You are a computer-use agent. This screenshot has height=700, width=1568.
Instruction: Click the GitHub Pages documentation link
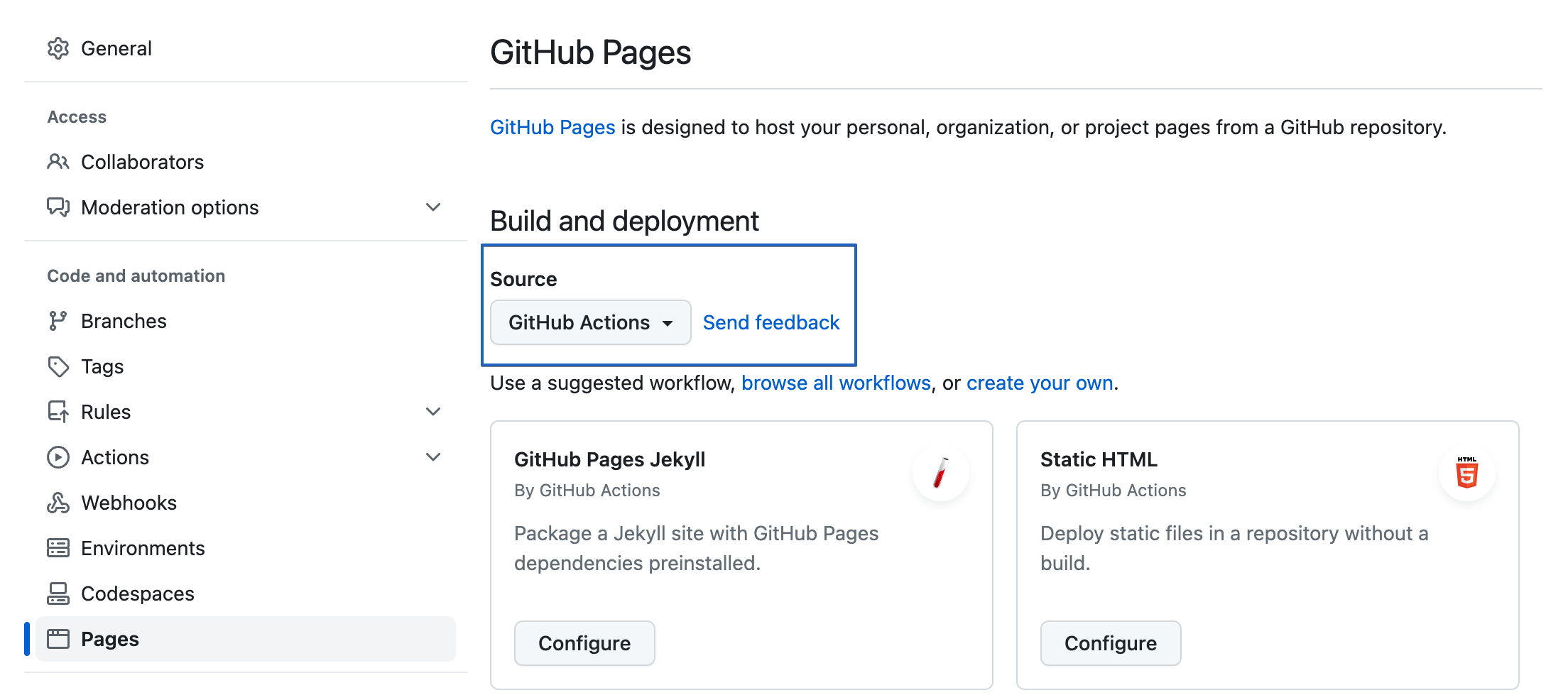(552, 127)
